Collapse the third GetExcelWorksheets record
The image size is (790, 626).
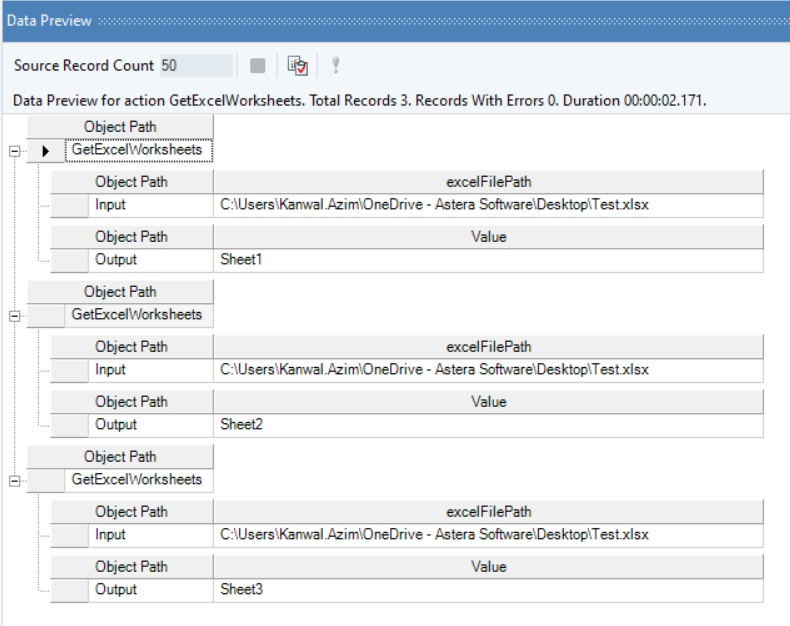click(14, 480)
